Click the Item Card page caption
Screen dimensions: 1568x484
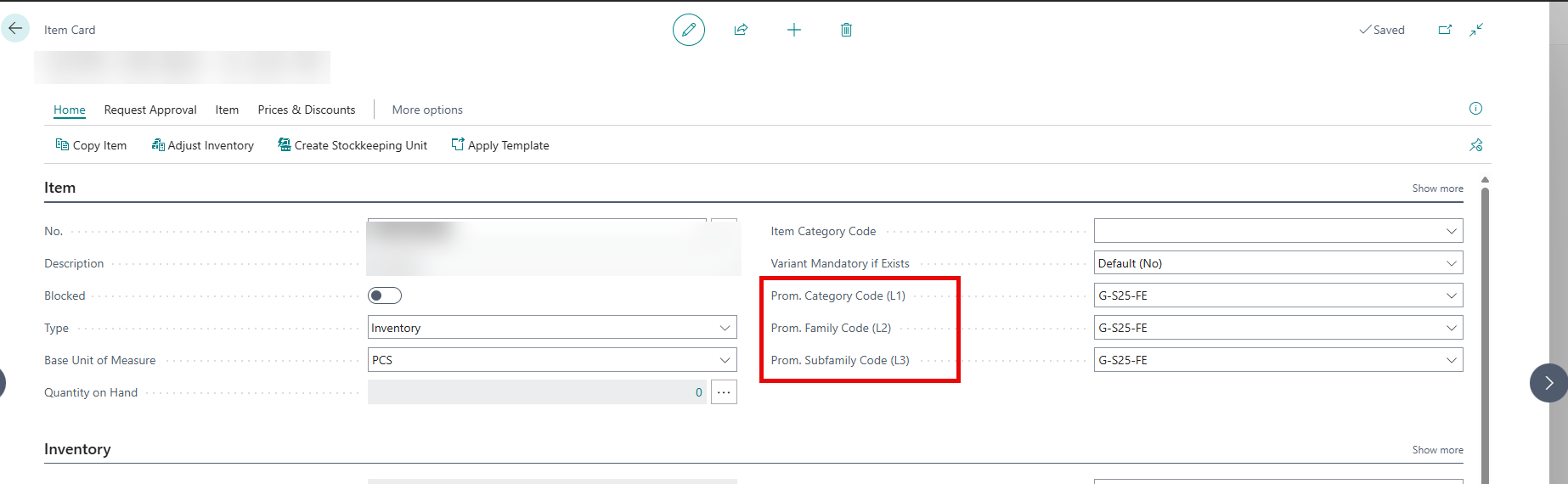(70, 30)
